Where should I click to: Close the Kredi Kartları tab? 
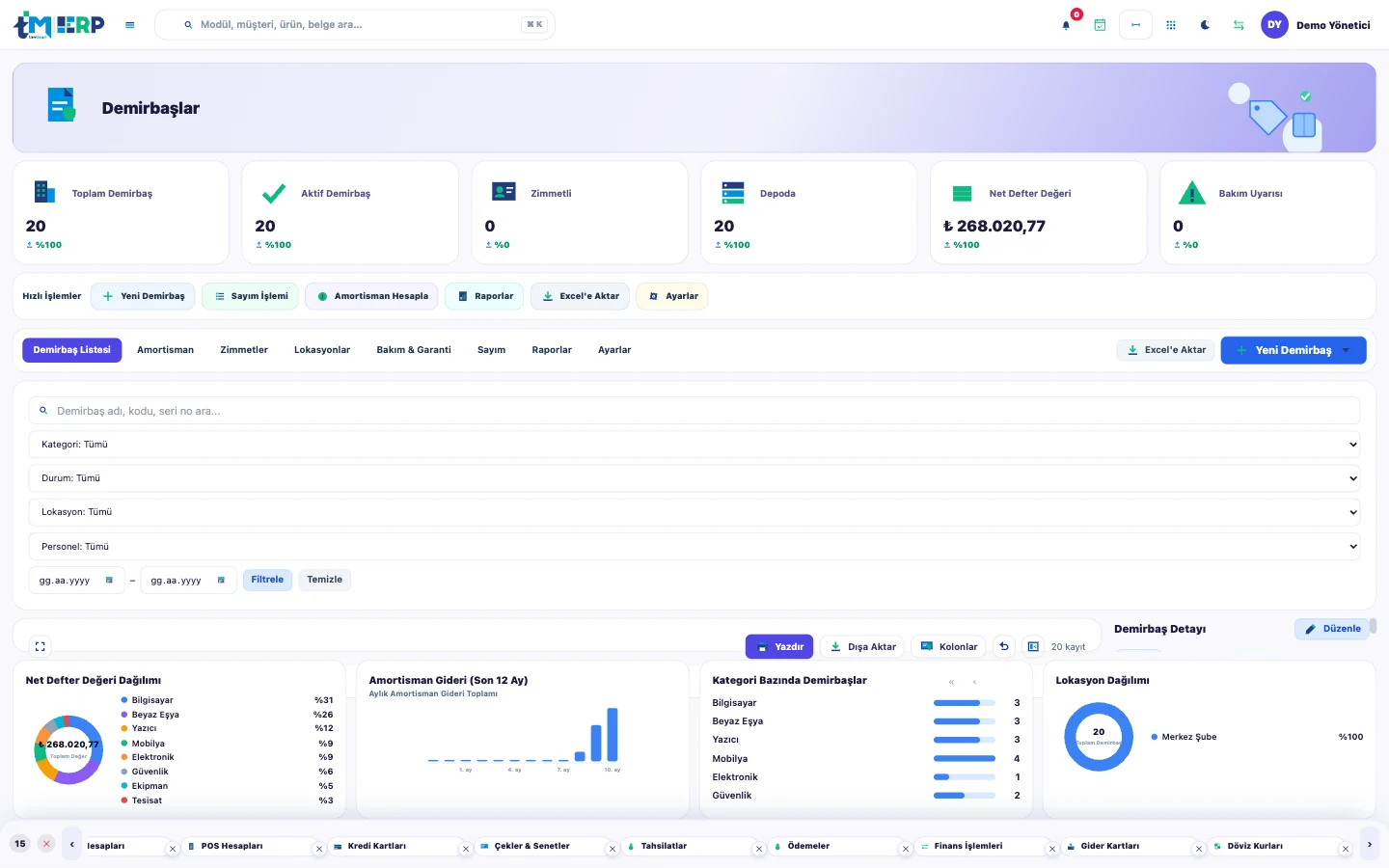[x=466, y=850]
